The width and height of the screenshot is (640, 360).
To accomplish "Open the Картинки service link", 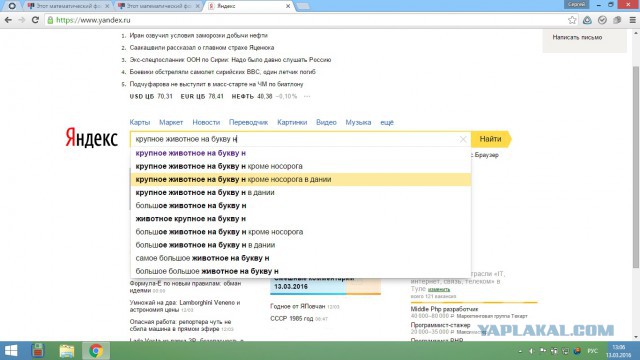I will point(292,122).
